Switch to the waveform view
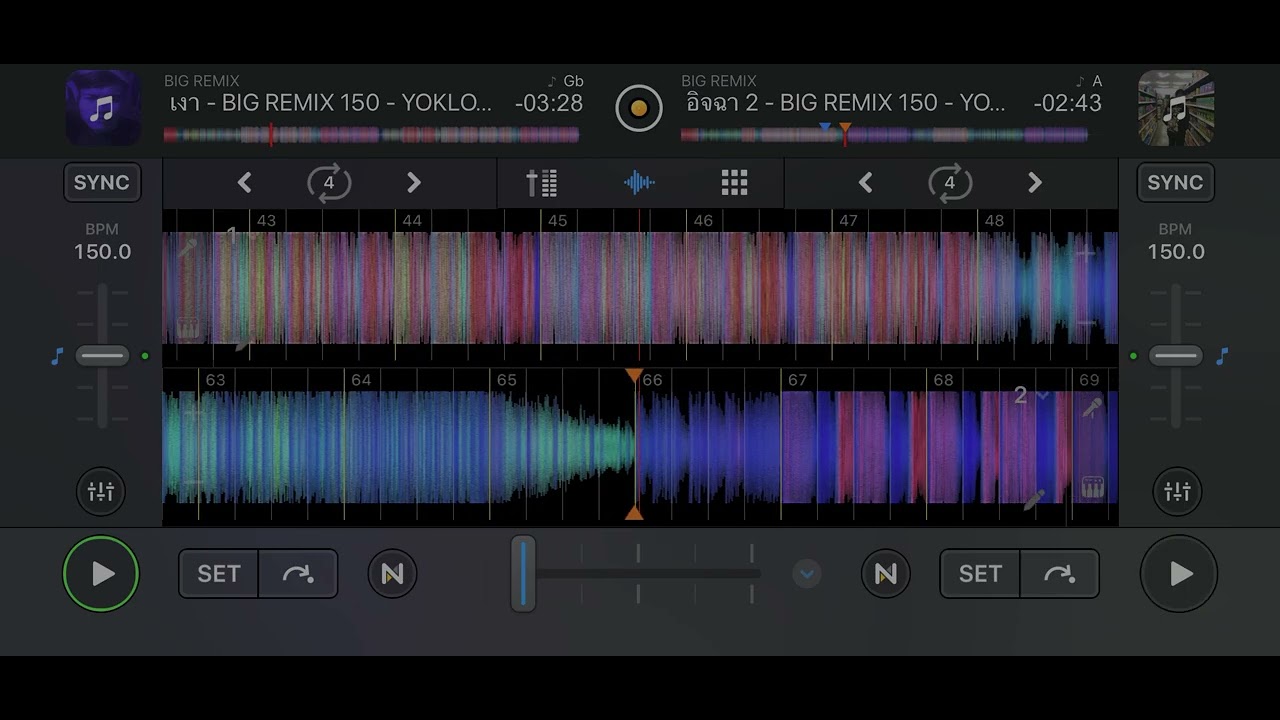 pyautogui.click(x=639, y=183)
